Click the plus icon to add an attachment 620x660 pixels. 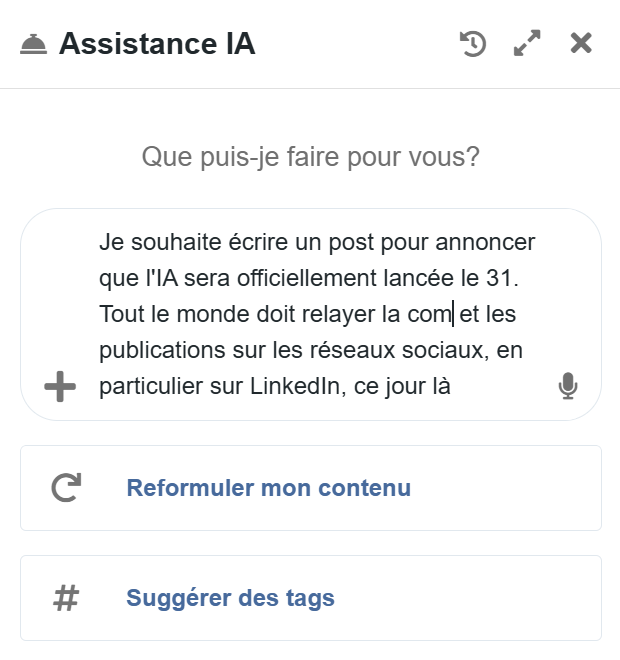click(61, 386)
